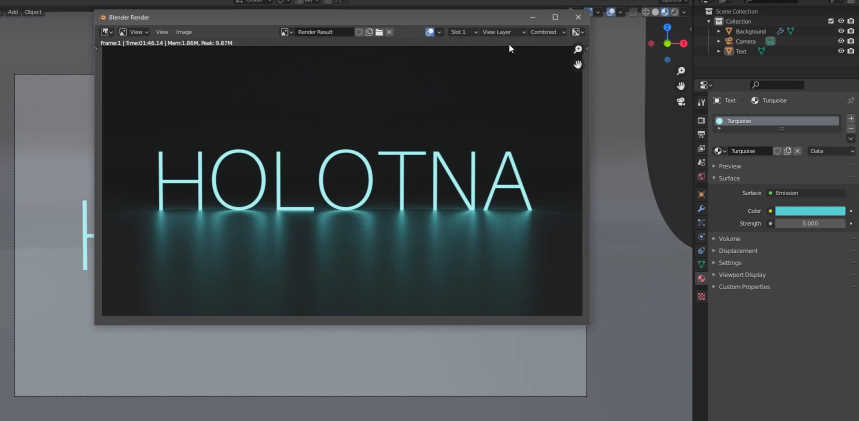This screenshot has height=421, width=859.
Task: Disable Text row render camera icon
Action: coord(851,51)
